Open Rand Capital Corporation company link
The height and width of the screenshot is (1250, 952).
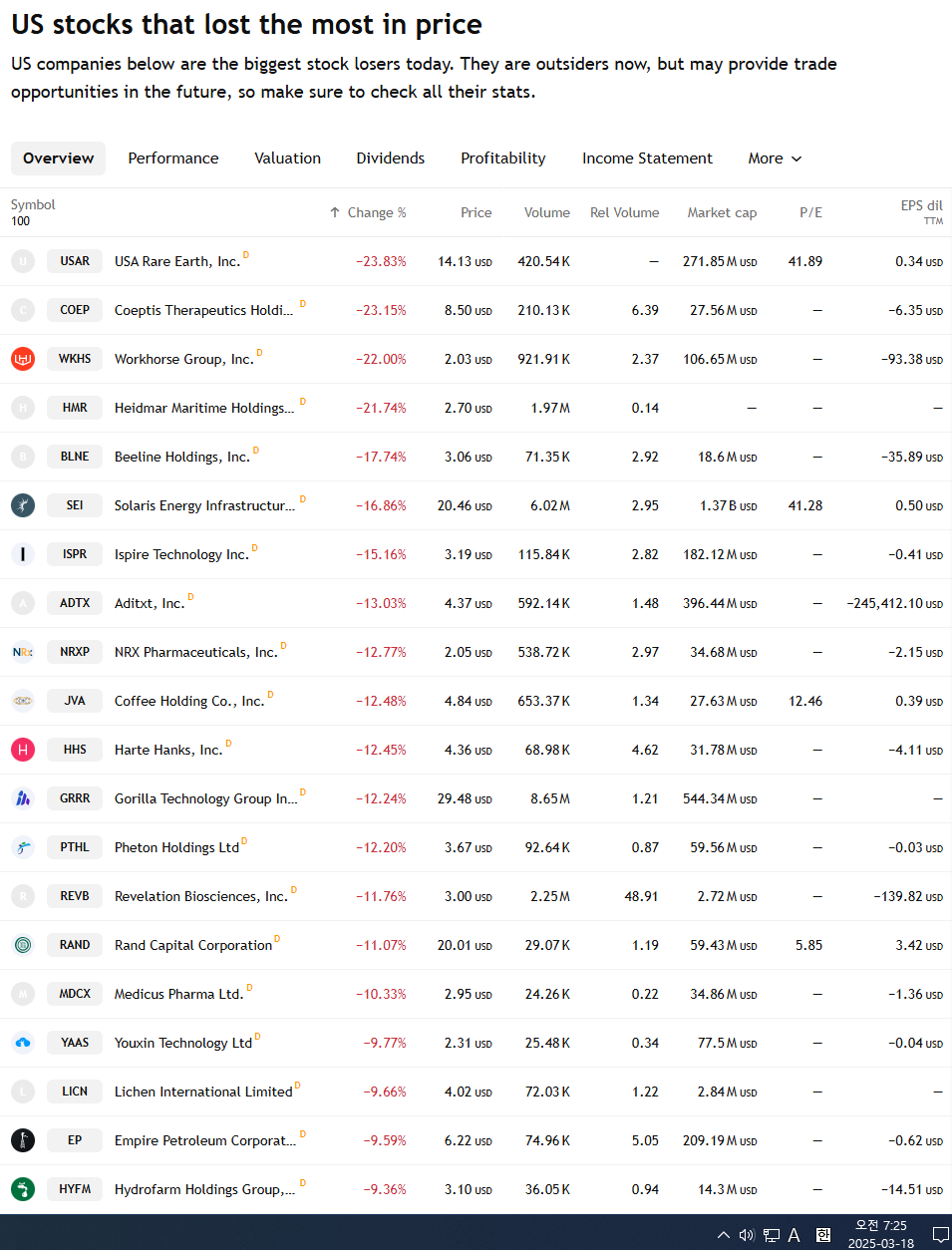pos(193,945)
